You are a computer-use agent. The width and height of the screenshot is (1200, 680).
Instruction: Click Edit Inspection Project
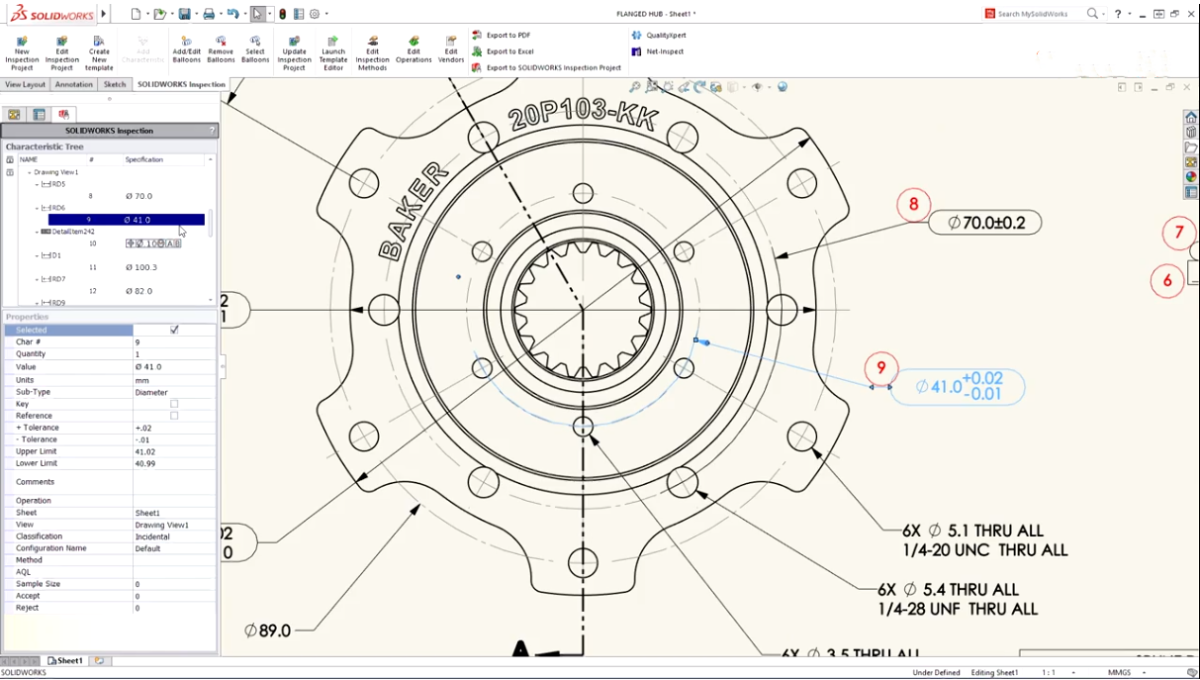coord(62,53)
